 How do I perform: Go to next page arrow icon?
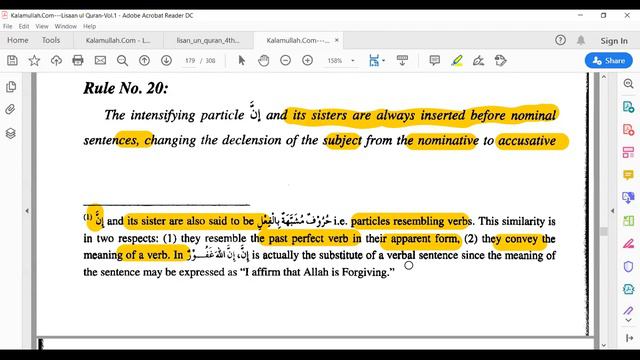(166, 60)
